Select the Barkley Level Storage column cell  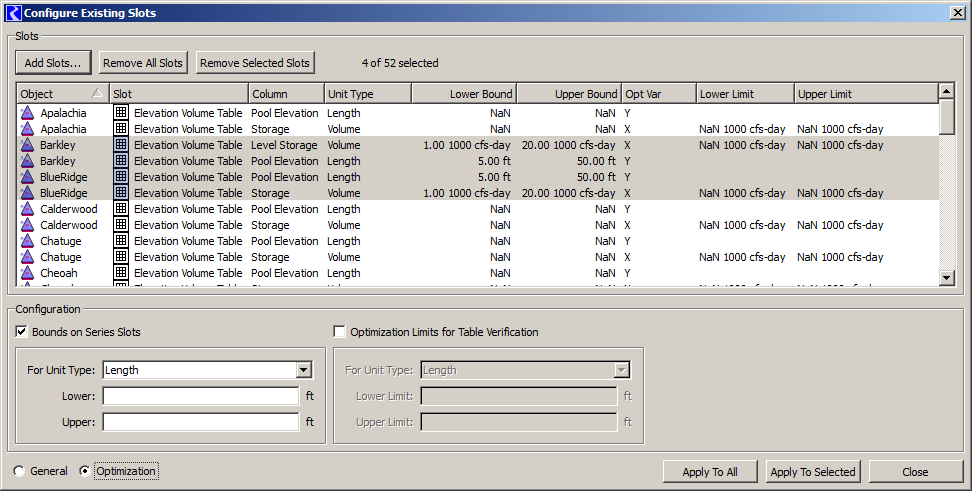click(x=284, y=145)
